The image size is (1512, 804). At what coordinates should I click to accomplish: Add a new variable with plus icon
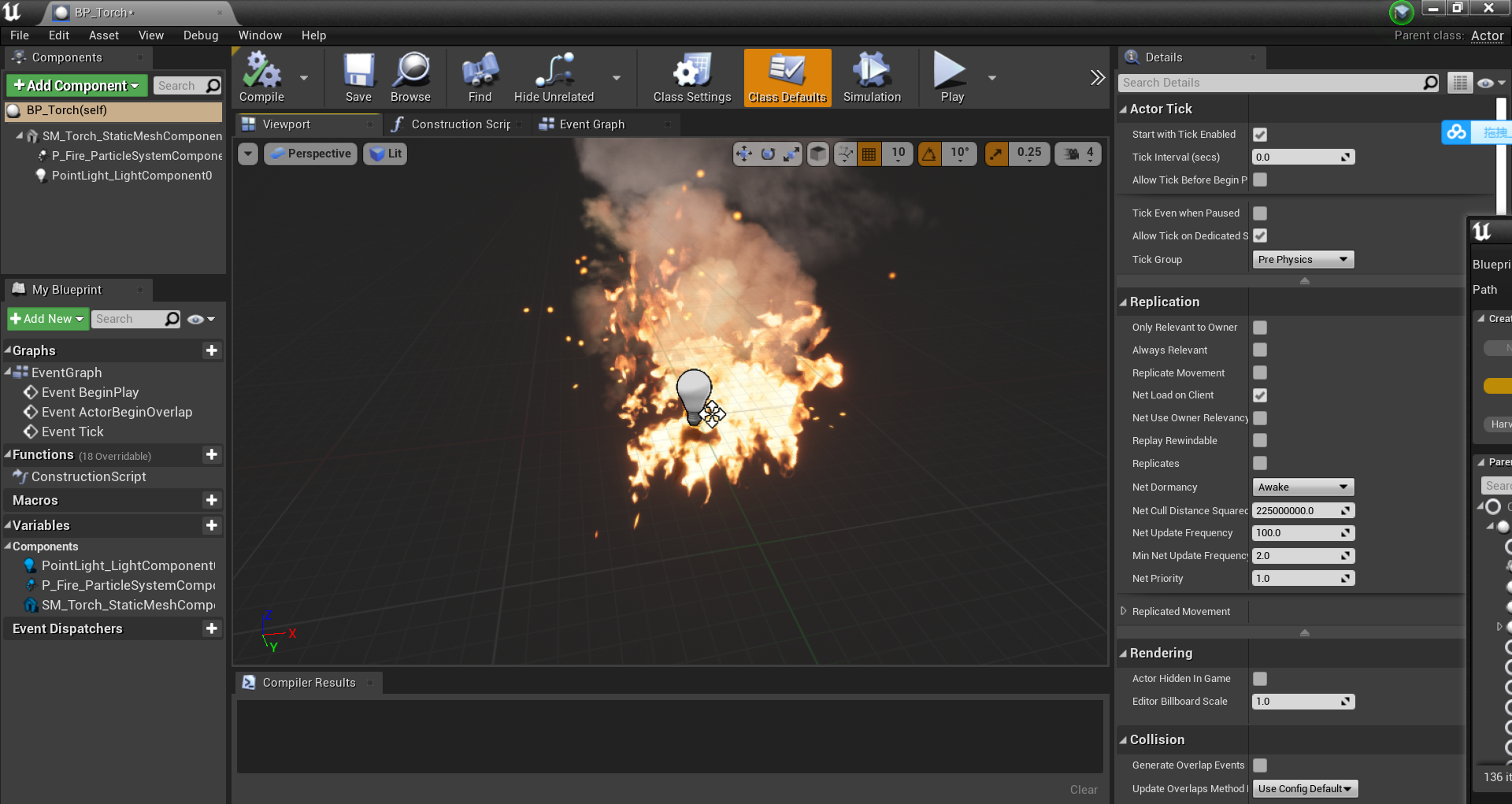211,525
